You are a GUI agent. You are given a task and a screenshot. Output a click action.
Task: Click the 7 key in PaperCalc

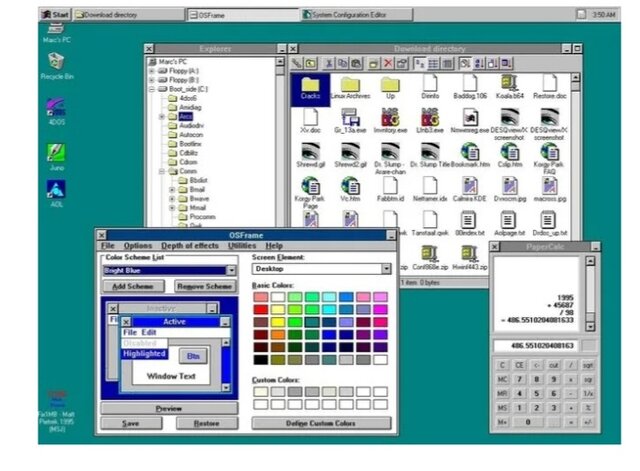point(519,380)
